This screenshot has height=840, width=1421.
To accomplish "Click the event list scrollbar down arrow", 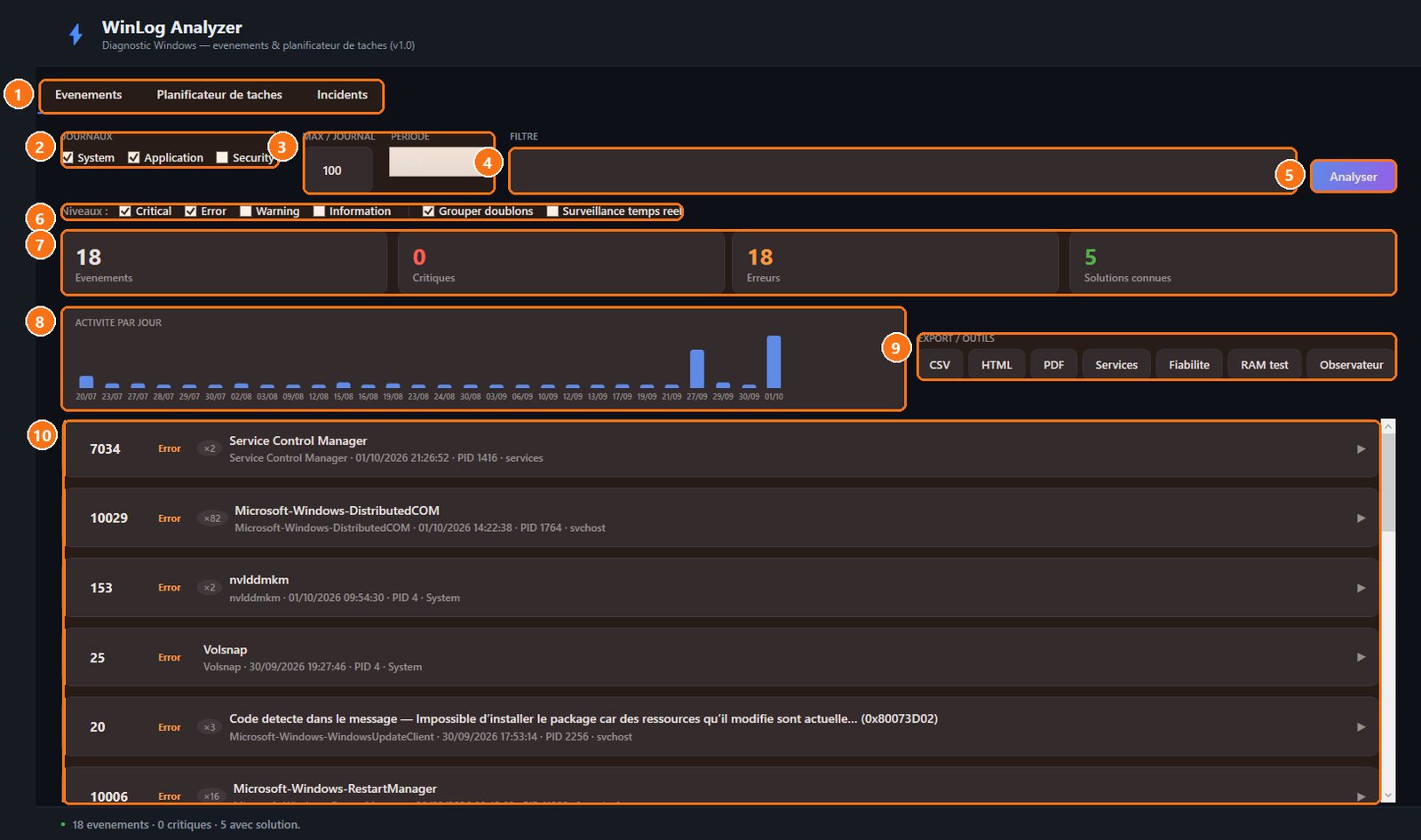I will pyautogui.click(x=1388, y=796).
